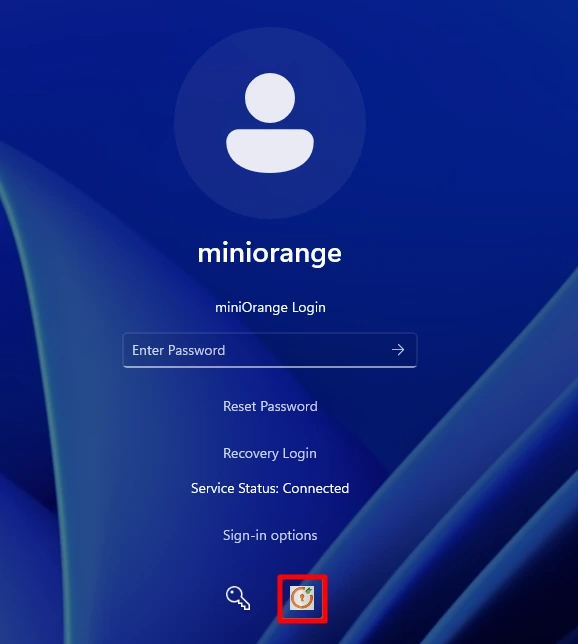Select the 'miniorange' username text

[x=269, y=253]
